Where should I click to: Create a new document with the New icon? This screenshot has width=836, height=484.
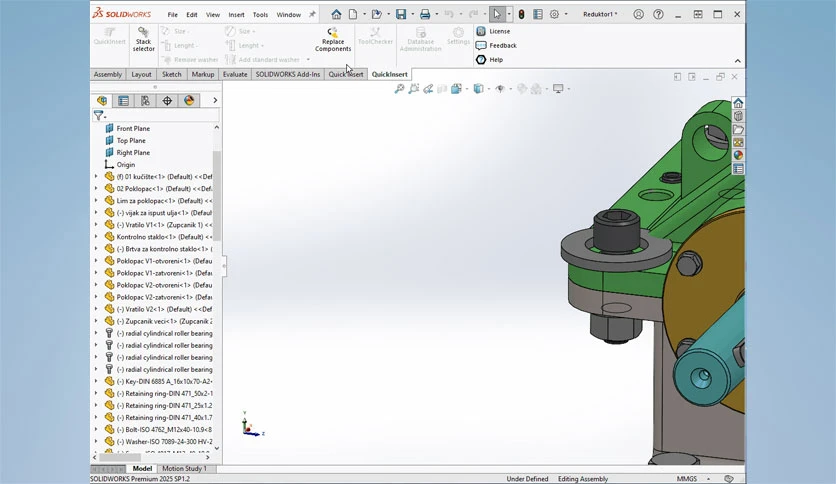point(353,14)
